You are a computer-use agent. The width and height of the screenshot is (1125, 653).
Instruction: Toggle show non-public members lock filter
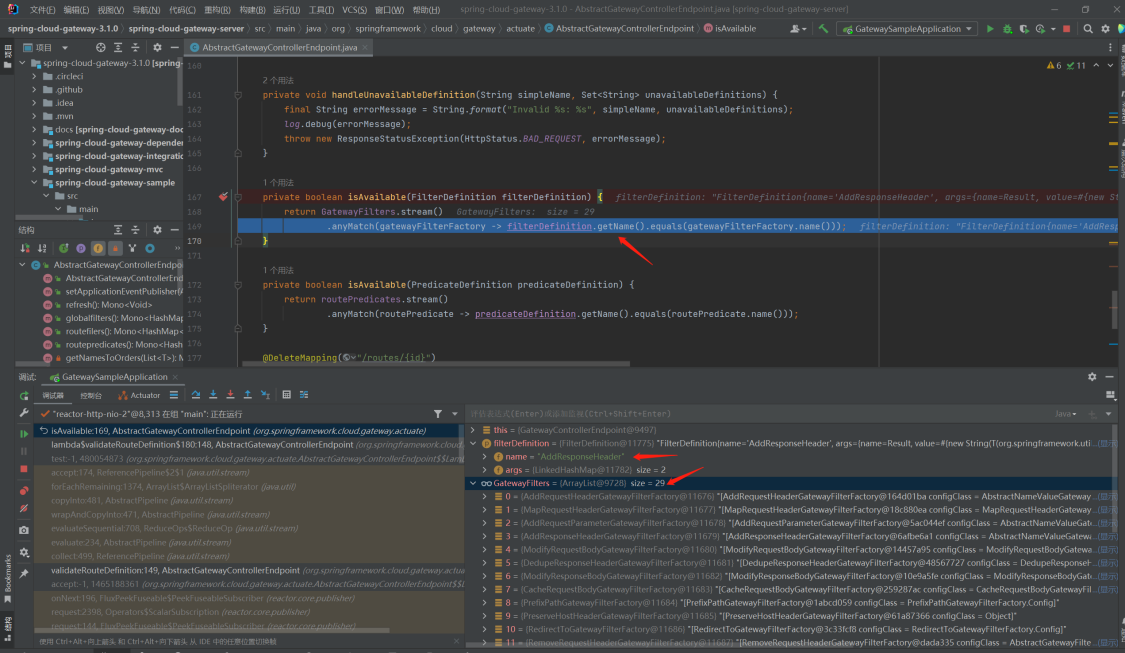[115, 248]
